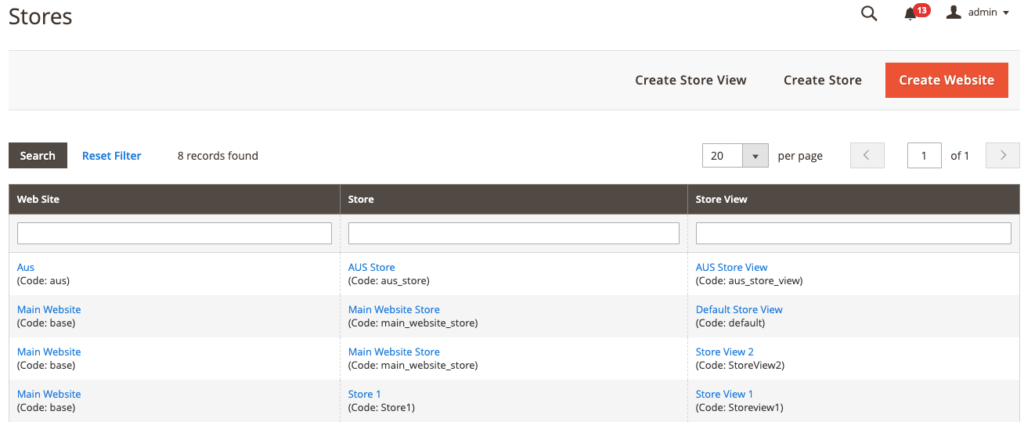Open the Default Store View link

(x=738, y=310)
